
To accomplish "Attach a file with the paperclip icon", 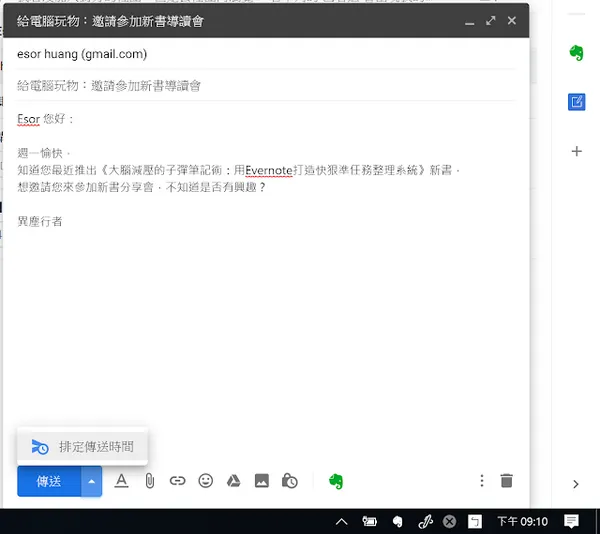I will click(149, 481).
